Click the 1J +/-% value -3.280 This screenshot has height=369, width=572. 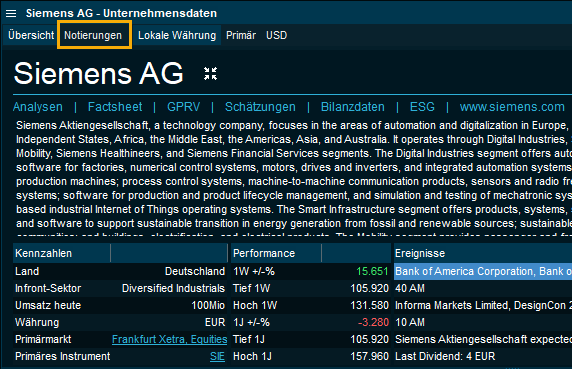pos(373,322)
